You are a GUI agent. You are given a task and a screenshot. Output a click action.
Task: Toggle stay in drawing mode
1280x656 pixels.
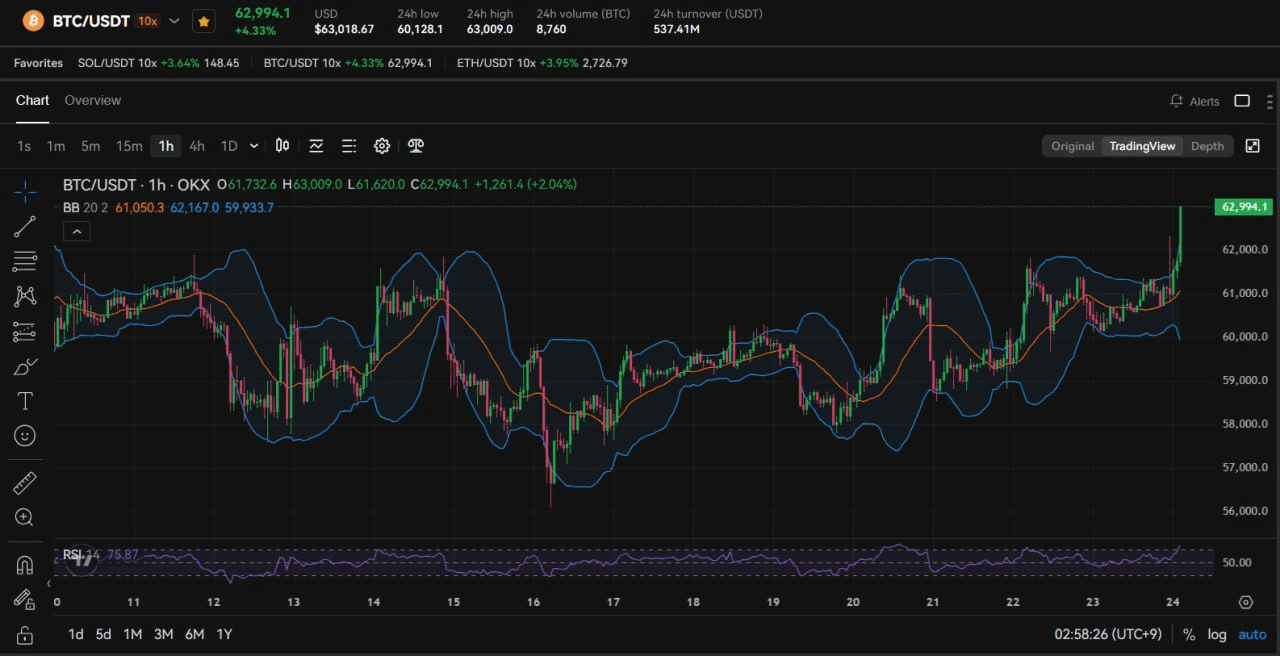pos(26,600)
